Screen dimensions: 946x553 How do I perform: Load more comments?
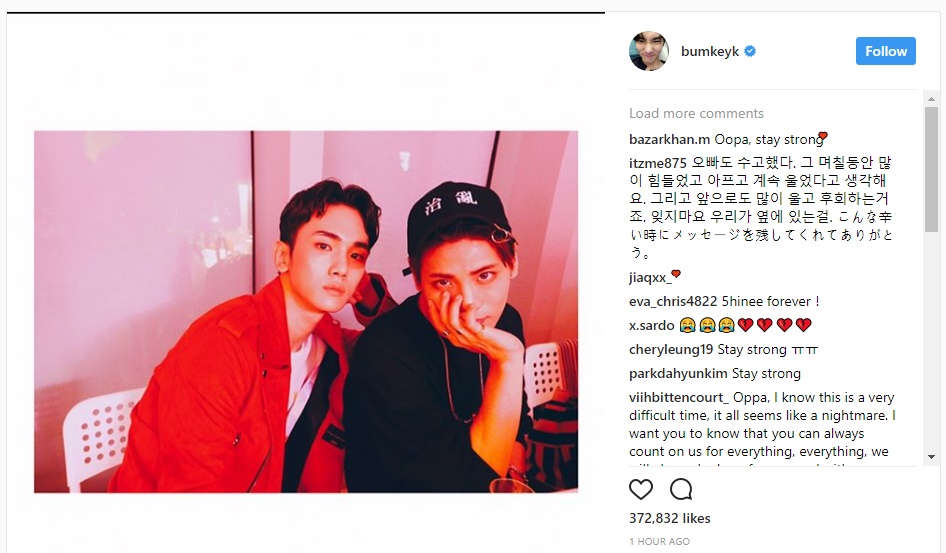tap(696, 113)
